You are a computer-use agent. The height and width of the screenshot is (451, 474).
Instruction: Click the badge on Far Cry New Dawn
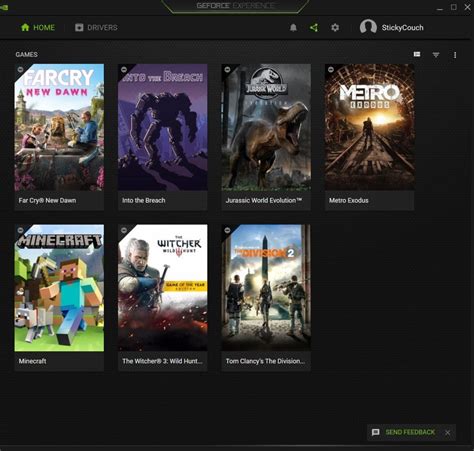tap(20, 69)
